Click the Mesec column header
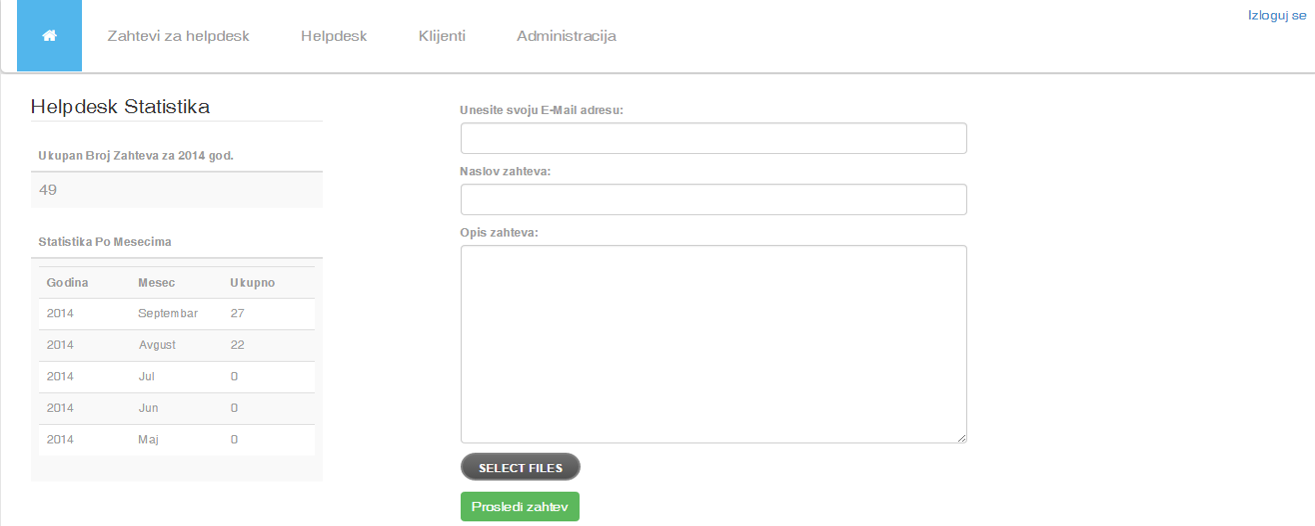The height and width of the screenshot is (526, 1315). coord(156,282)
